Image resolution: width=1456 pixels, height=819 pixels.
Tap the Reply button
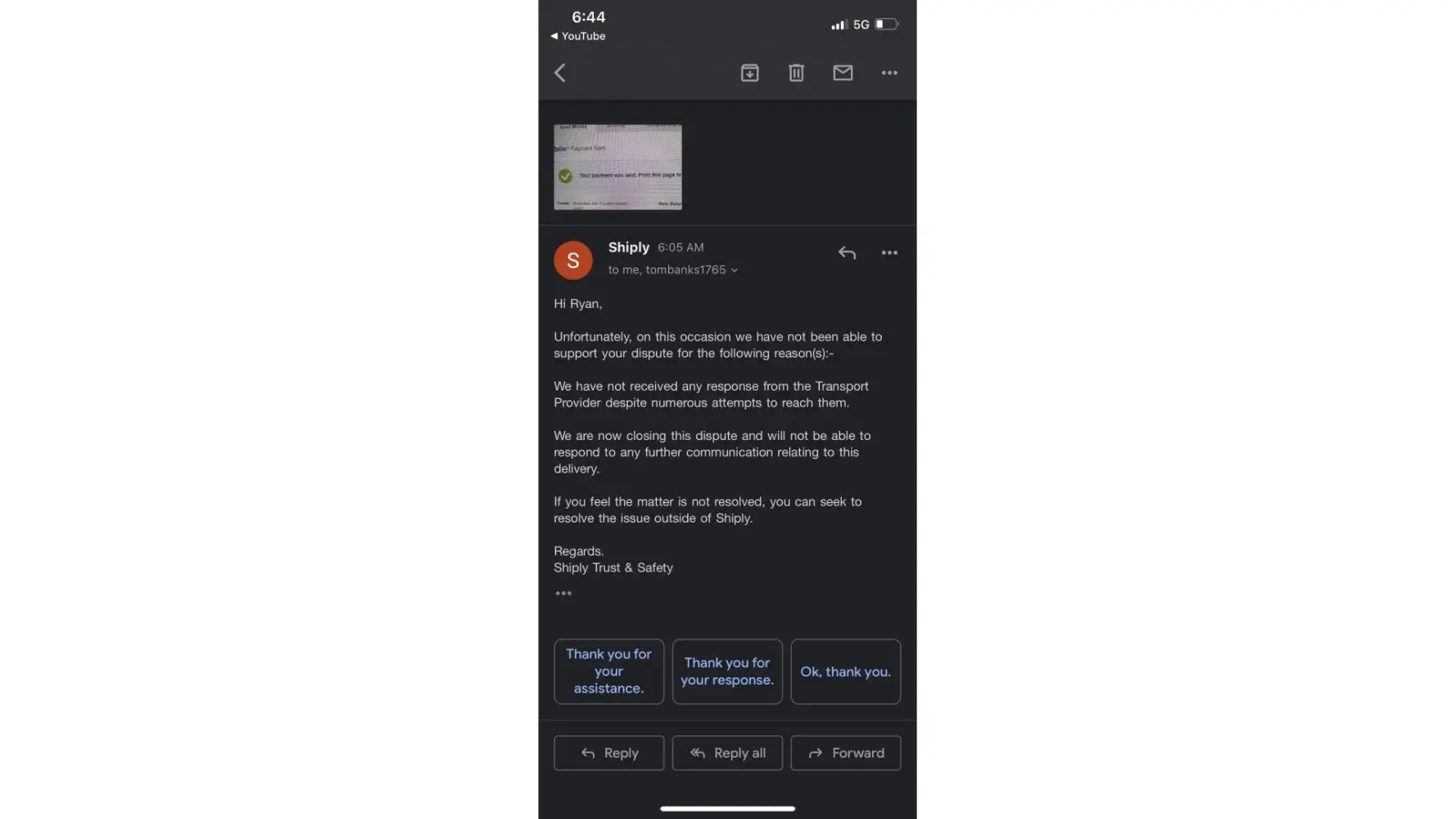[x=608, y=753]
